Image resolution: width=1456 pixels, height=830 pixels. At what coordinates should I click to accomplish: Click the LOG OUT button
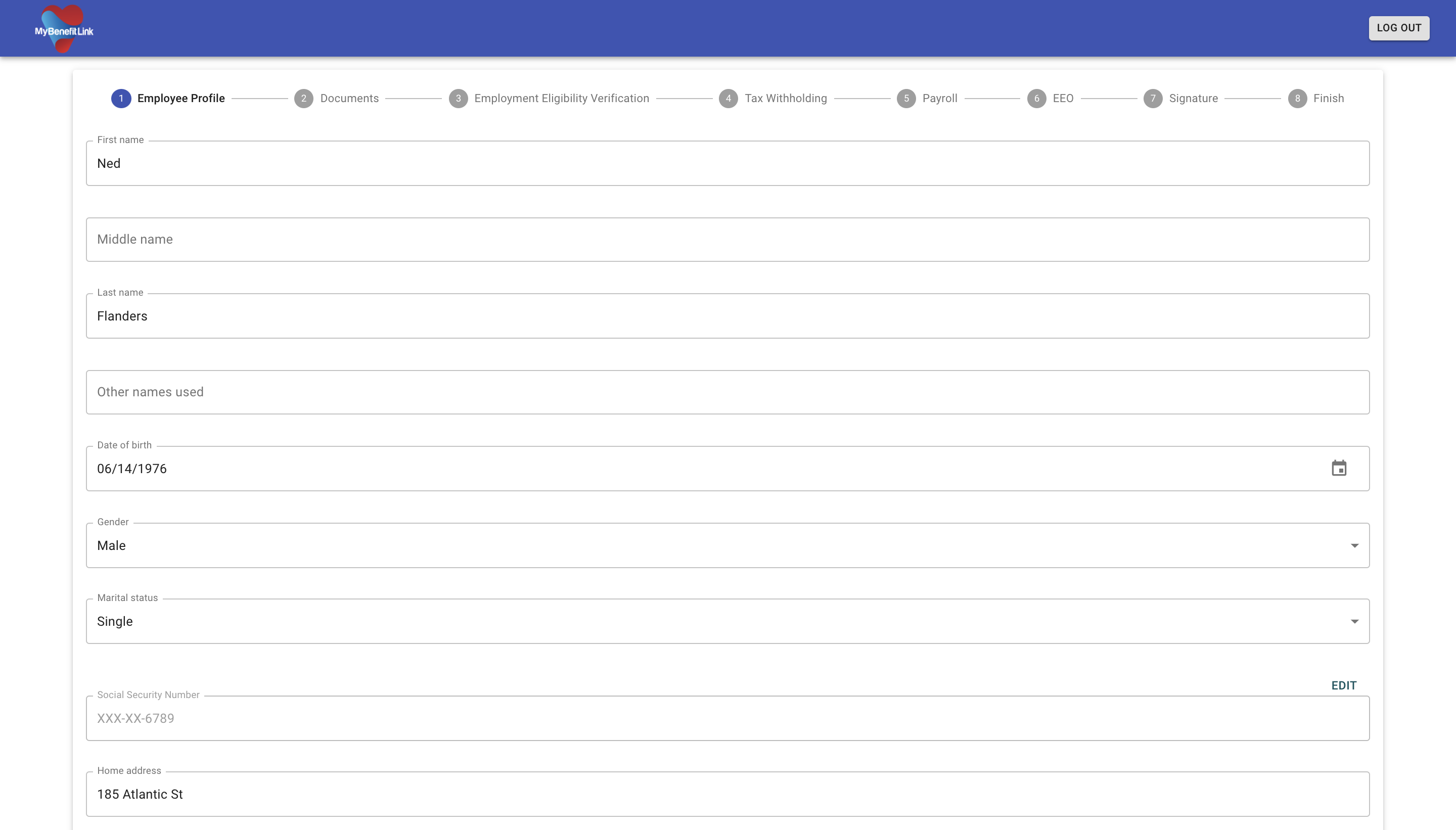pyautogui.click(x=1400, y=27)
